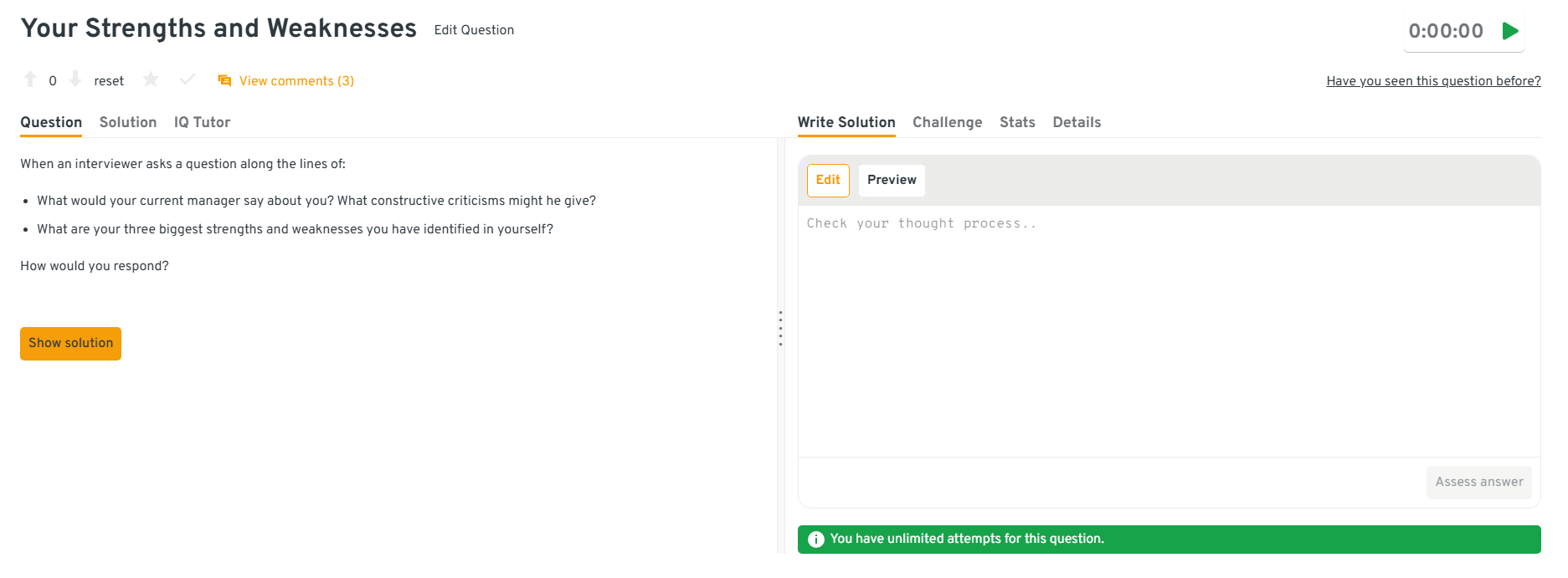Downvote the question with the down arrow
Screen dimensions: 1568x578
[75, 79]
